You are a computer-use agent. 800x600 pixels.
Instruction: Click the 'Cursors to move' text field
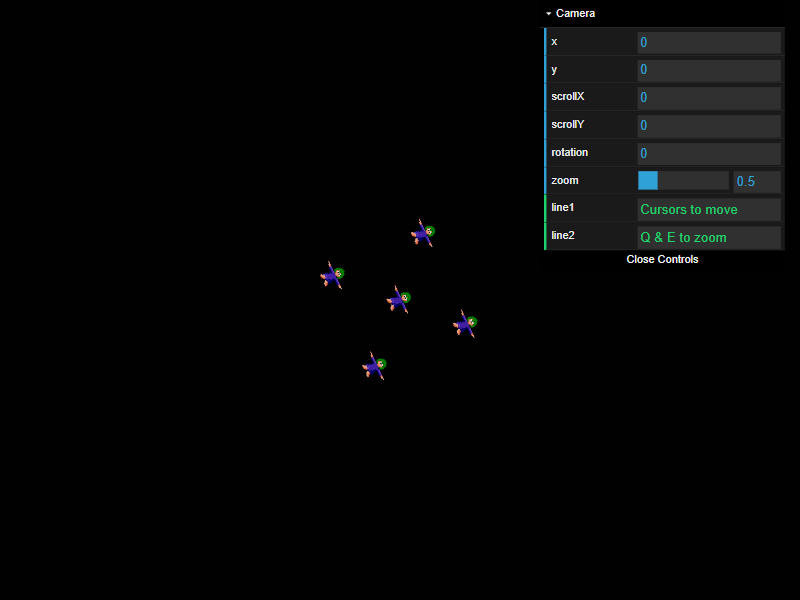tap(709, 209)
